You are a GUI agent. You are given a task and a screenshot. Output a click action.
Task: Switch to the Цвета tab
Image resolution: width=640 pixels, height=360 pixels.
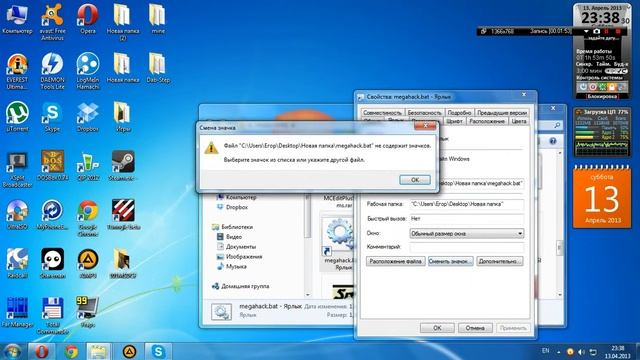point(519,121)
